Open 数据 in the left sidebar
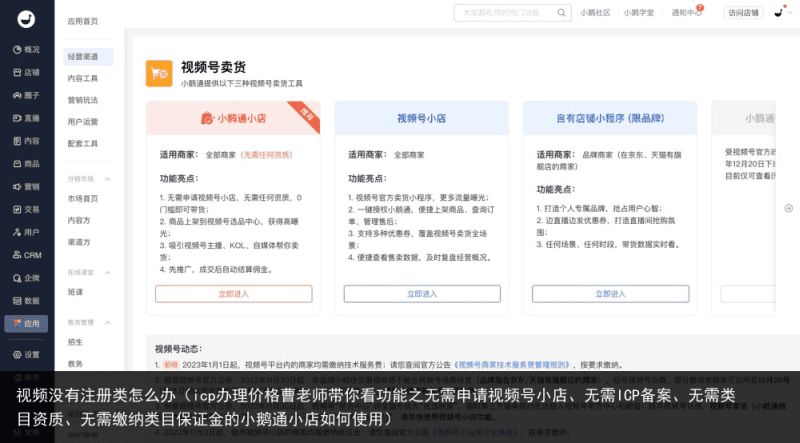 pyautogui.click(x=26, y=301)
